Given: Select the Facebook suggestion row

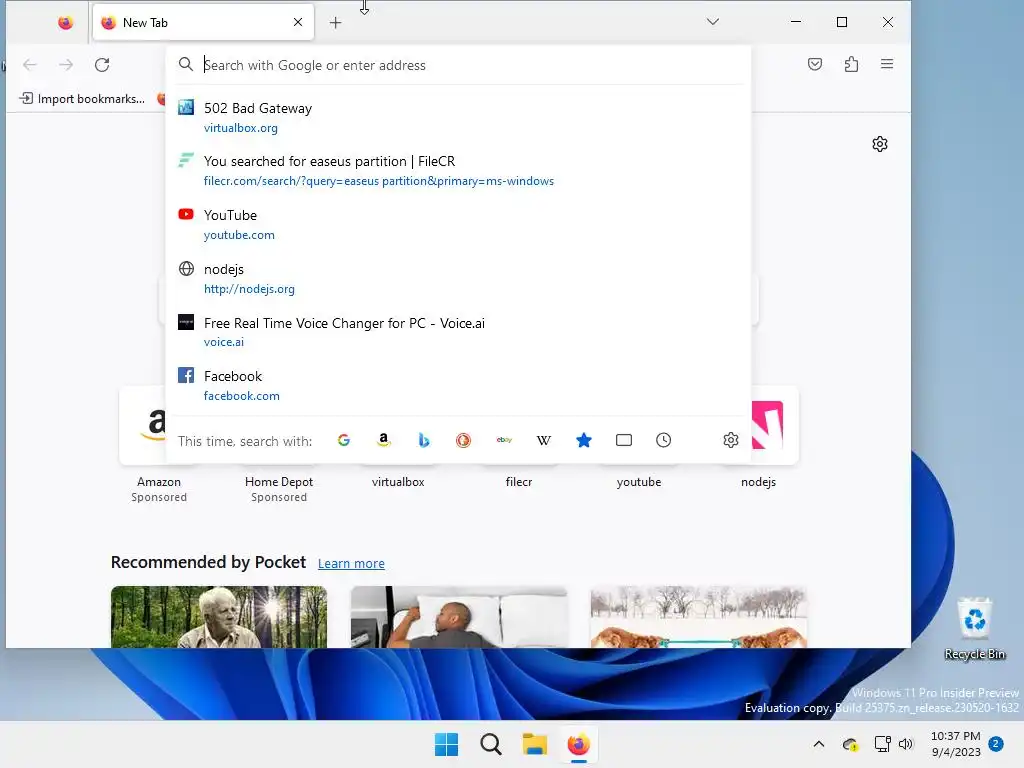Looking at the screenshot, I should pos(458,385).
